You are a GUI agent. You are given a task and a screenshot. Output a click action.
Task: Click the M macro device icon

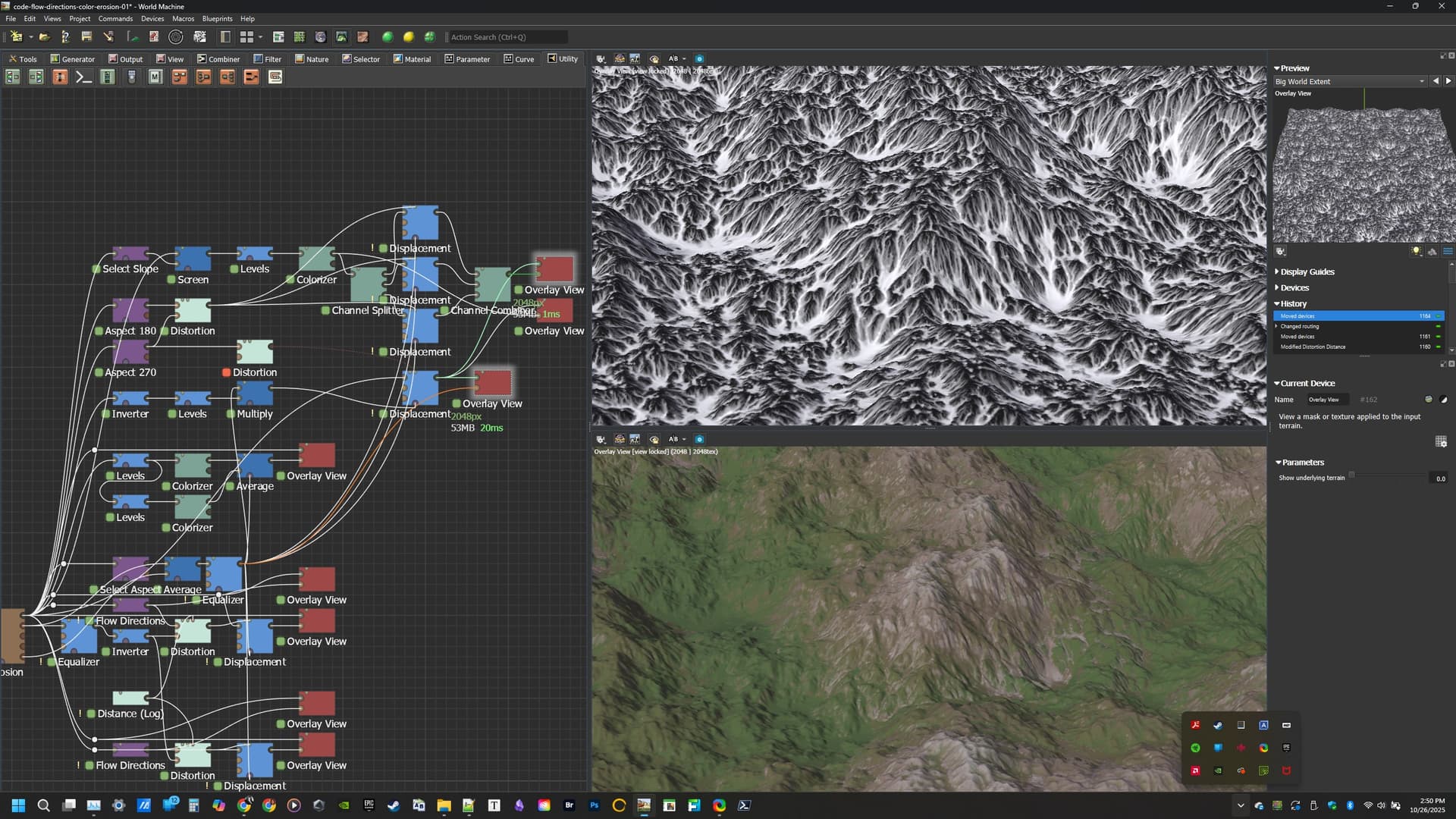click(155, 77)
